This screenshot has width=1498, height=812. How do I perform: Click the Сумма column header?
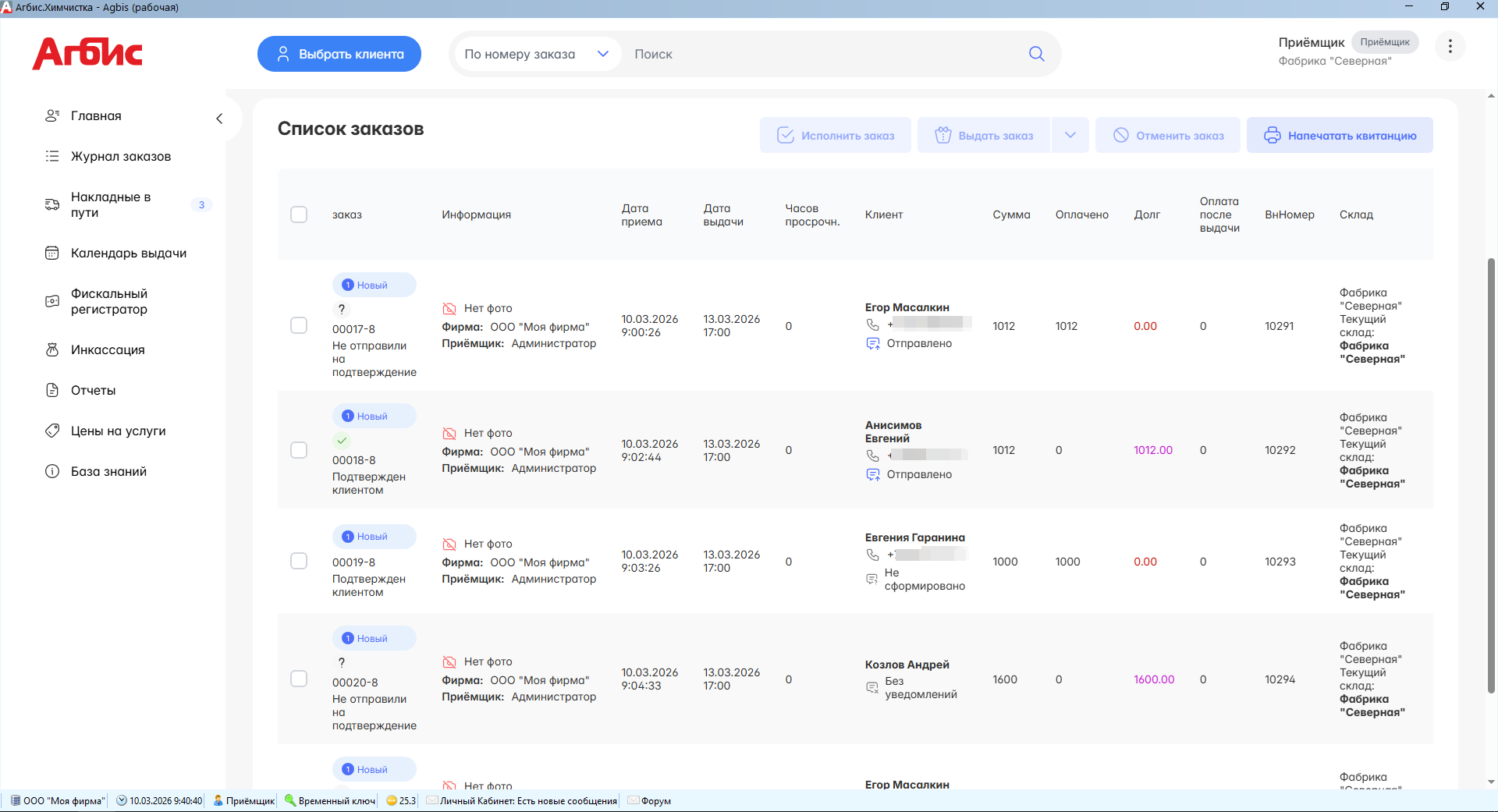(1011, 215)
